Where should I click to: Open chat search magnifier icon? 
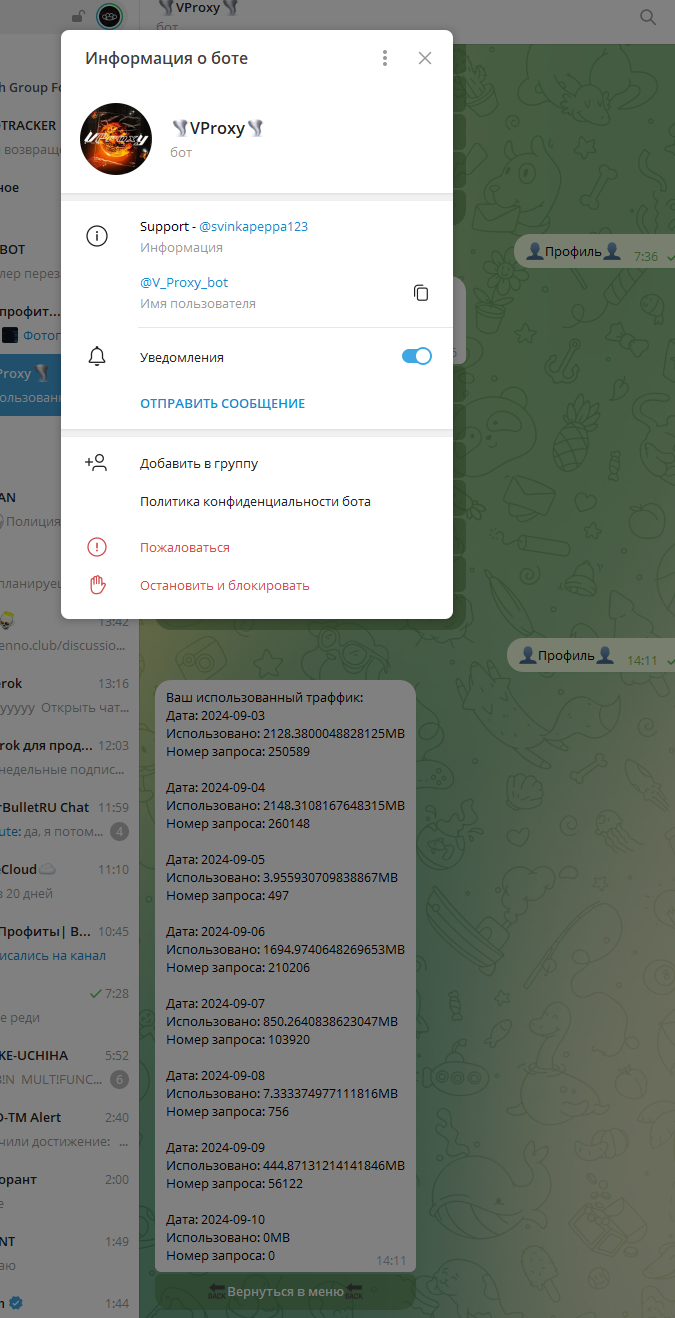click(648, 17)
